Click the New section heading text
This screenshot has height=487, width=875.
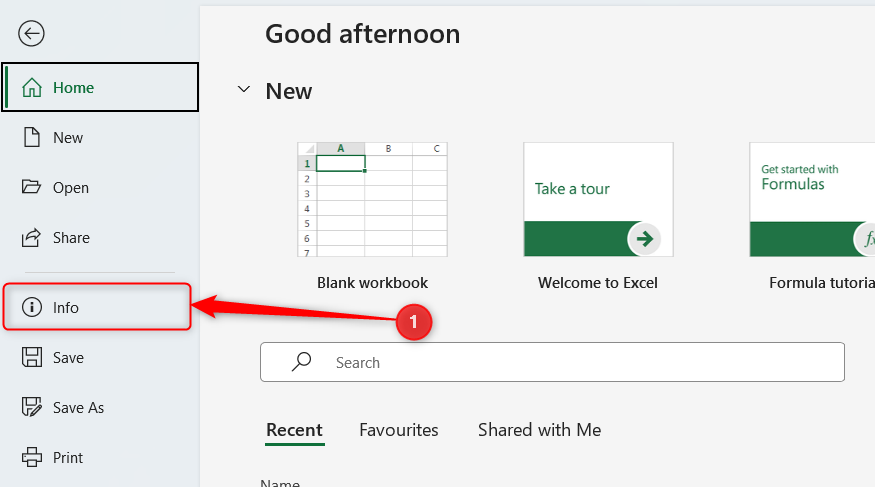pos(289,91)
